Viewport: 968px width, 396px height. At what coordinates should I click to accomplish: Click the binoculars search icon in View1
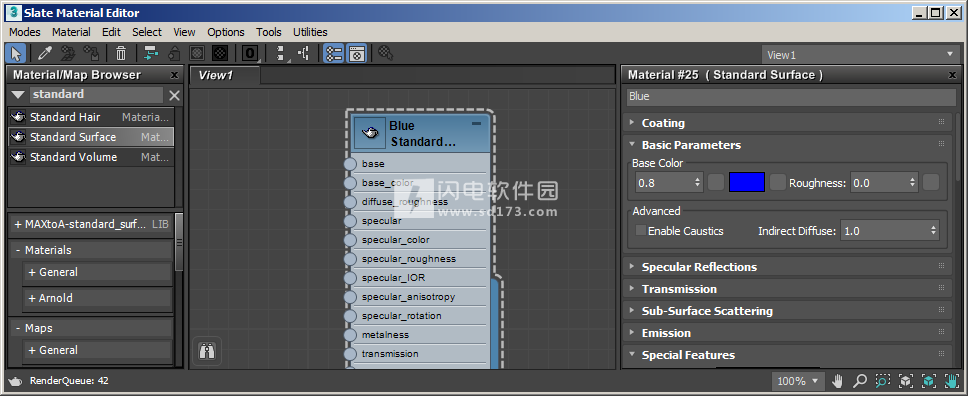(206, 352)
